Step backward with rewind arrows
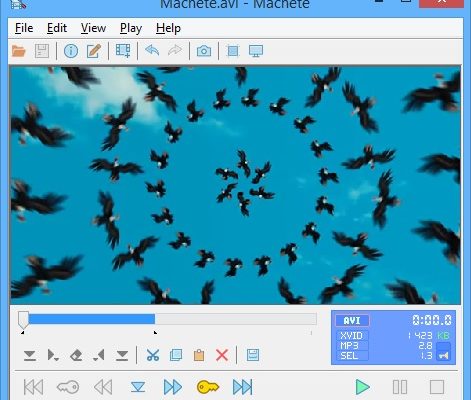 tap(103, 387)
